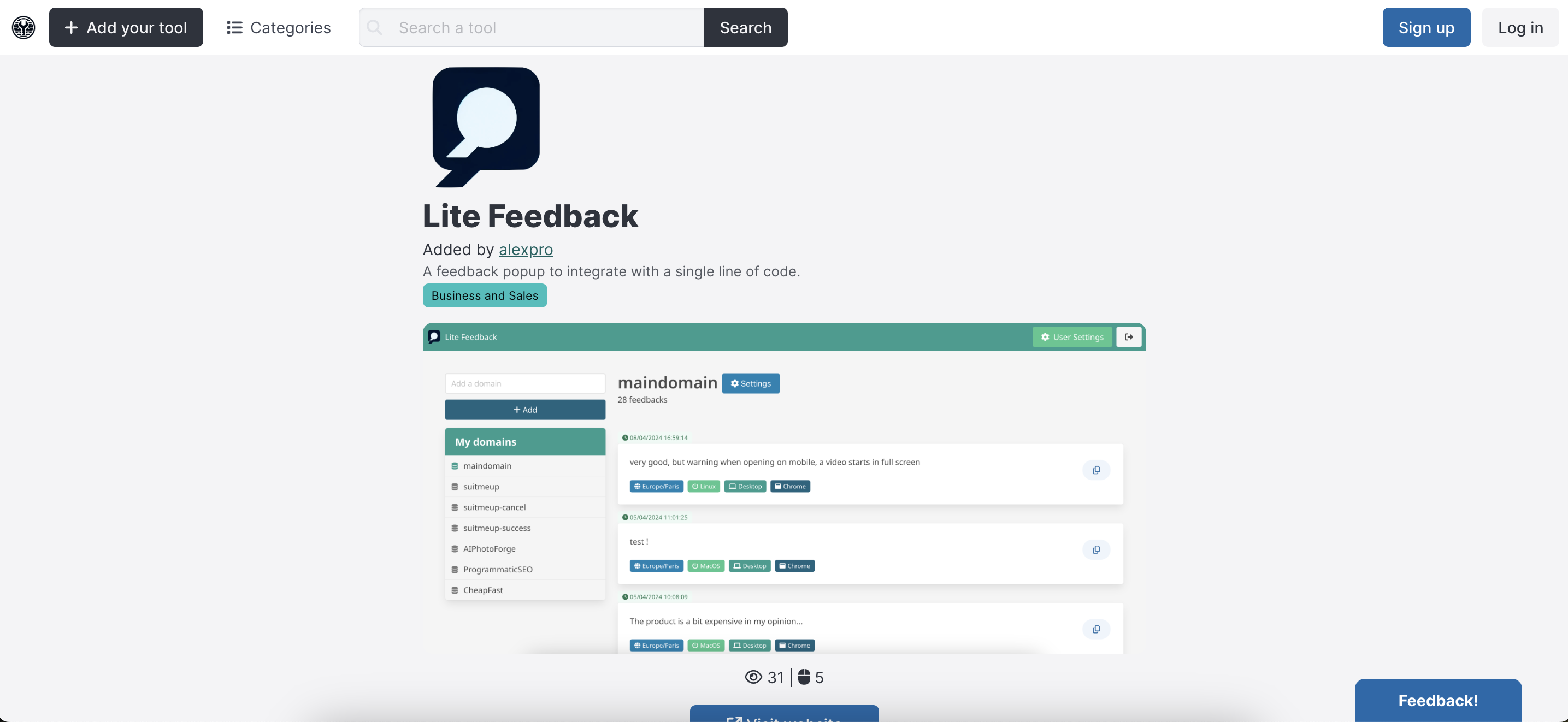Click the large Lite Feedback speech bubble logo

[x=486, y=127]
